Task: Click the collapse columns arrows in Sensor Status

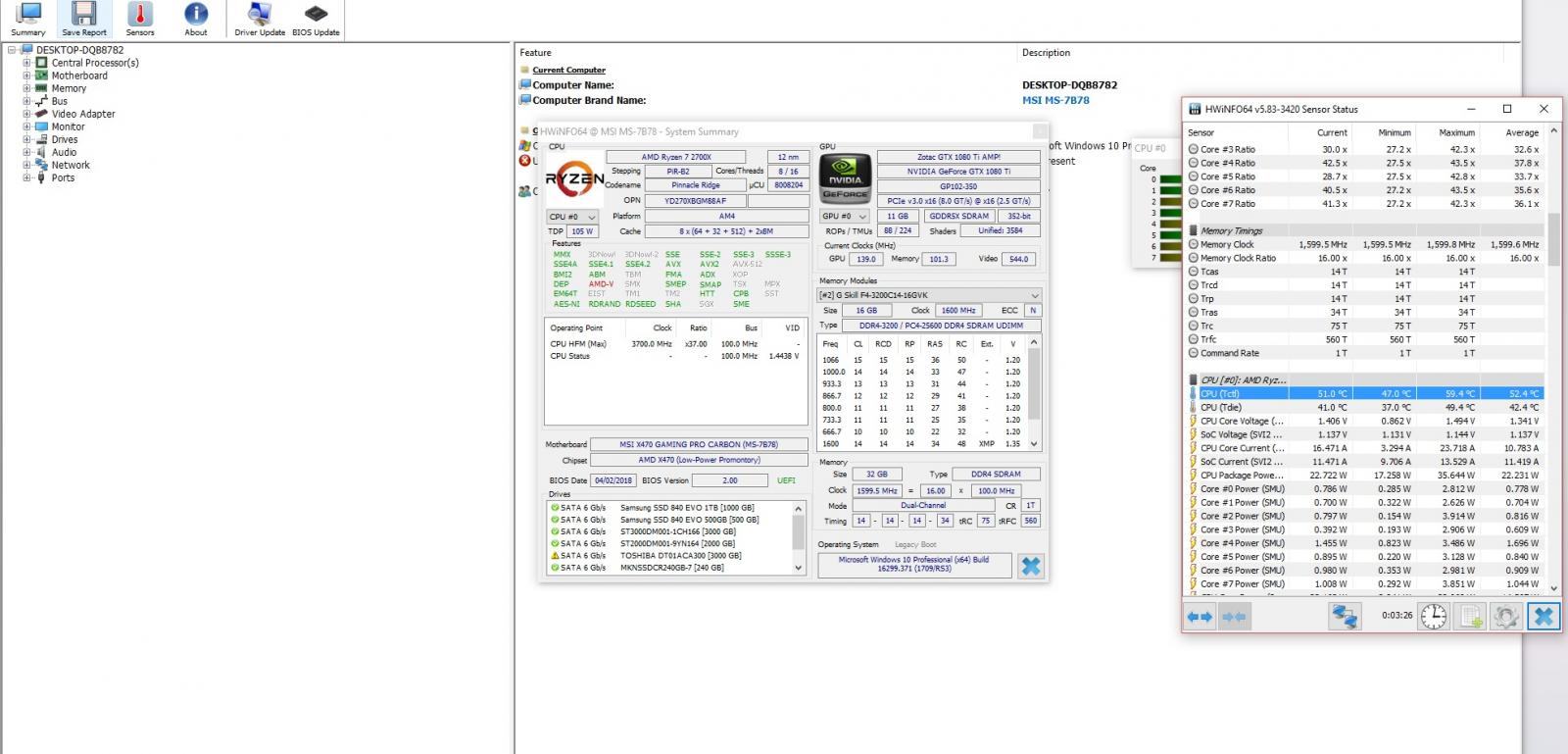Action: coord(1234,617)
